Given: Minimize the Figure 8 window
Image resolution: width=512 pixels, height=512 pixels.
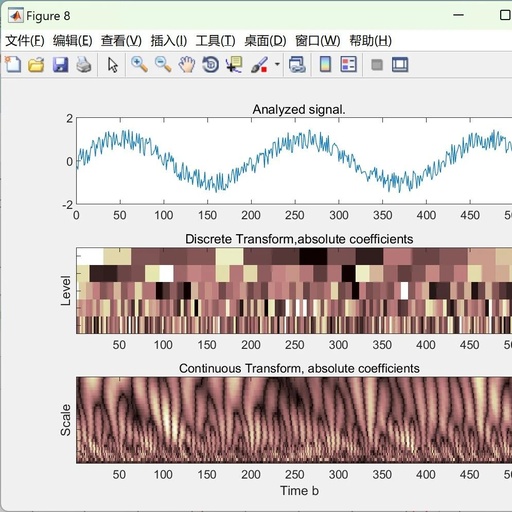Looking at the screenshot, I should (x=459, y=15).
